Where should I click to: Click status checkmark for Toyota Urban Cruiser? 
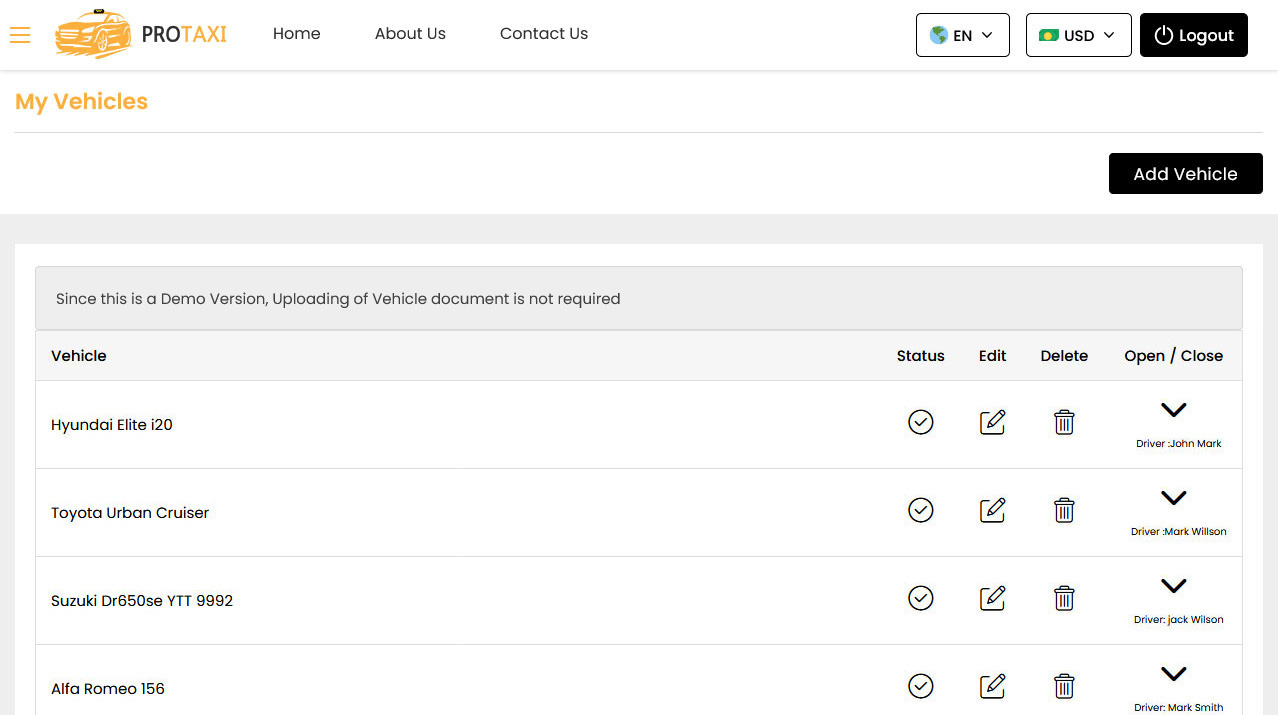pyautogui.click(x=921, y=510)
